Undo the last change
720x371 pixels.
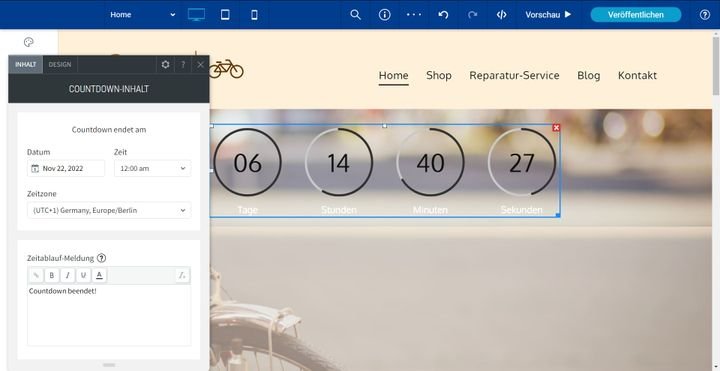pyautogui.click(x=443, y=15)
